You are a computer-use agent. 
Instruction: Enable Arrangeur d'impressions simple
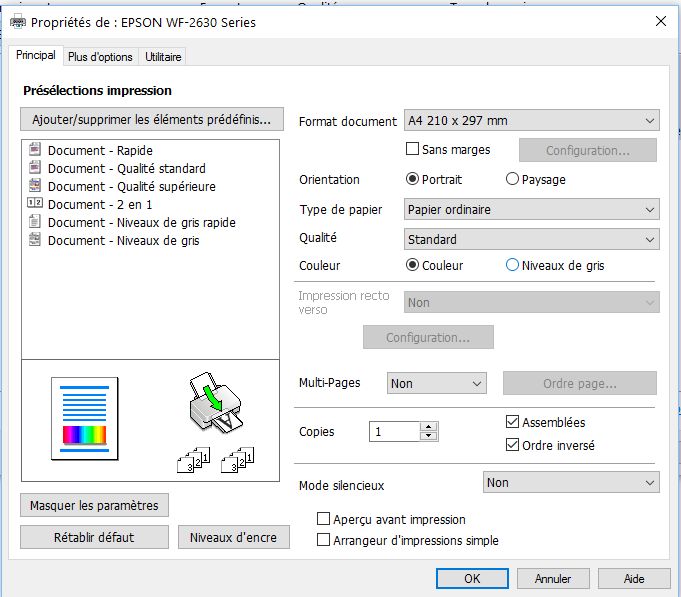[323, 540]
